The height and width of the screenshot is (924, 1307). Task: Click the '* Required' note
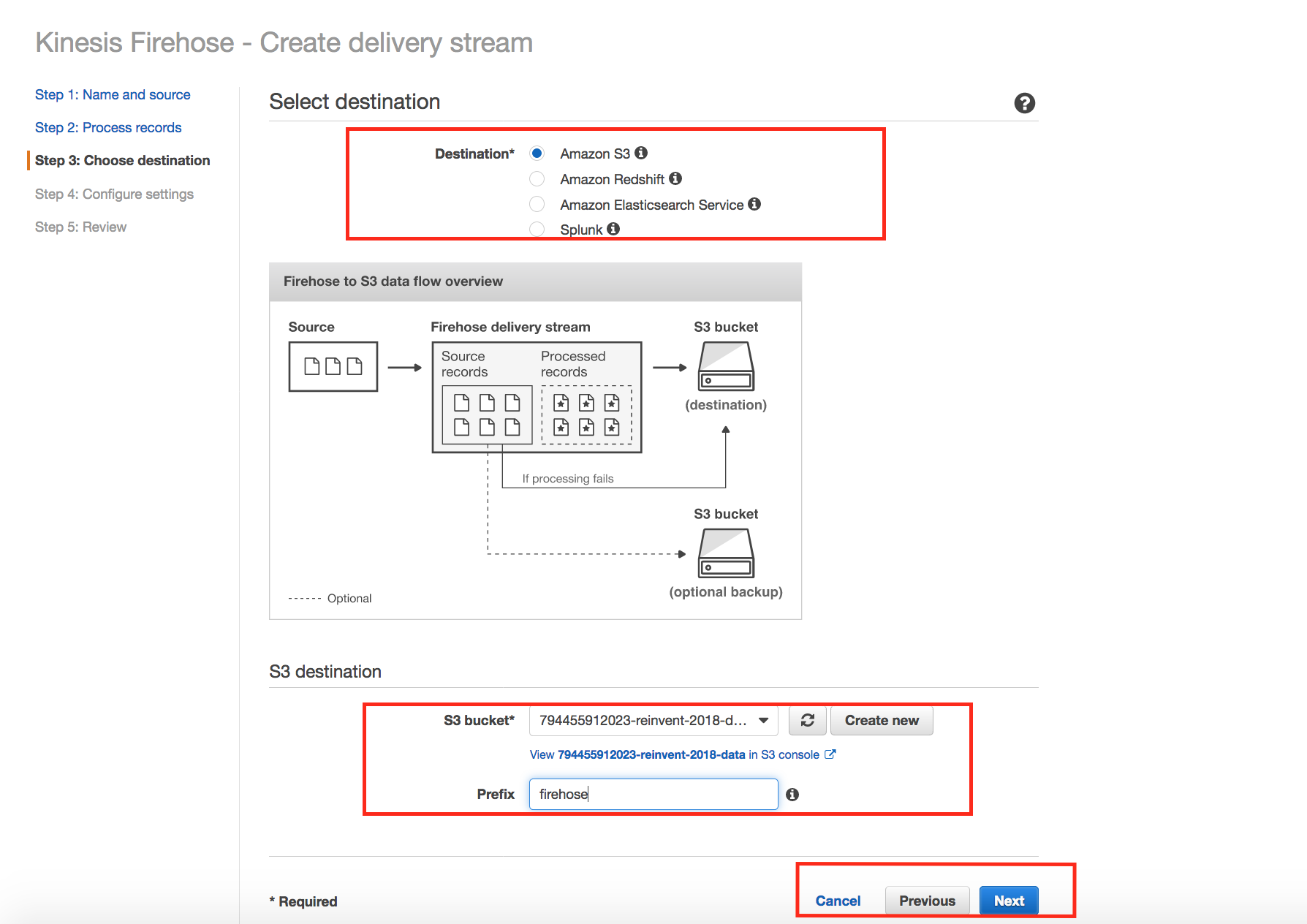303,901
